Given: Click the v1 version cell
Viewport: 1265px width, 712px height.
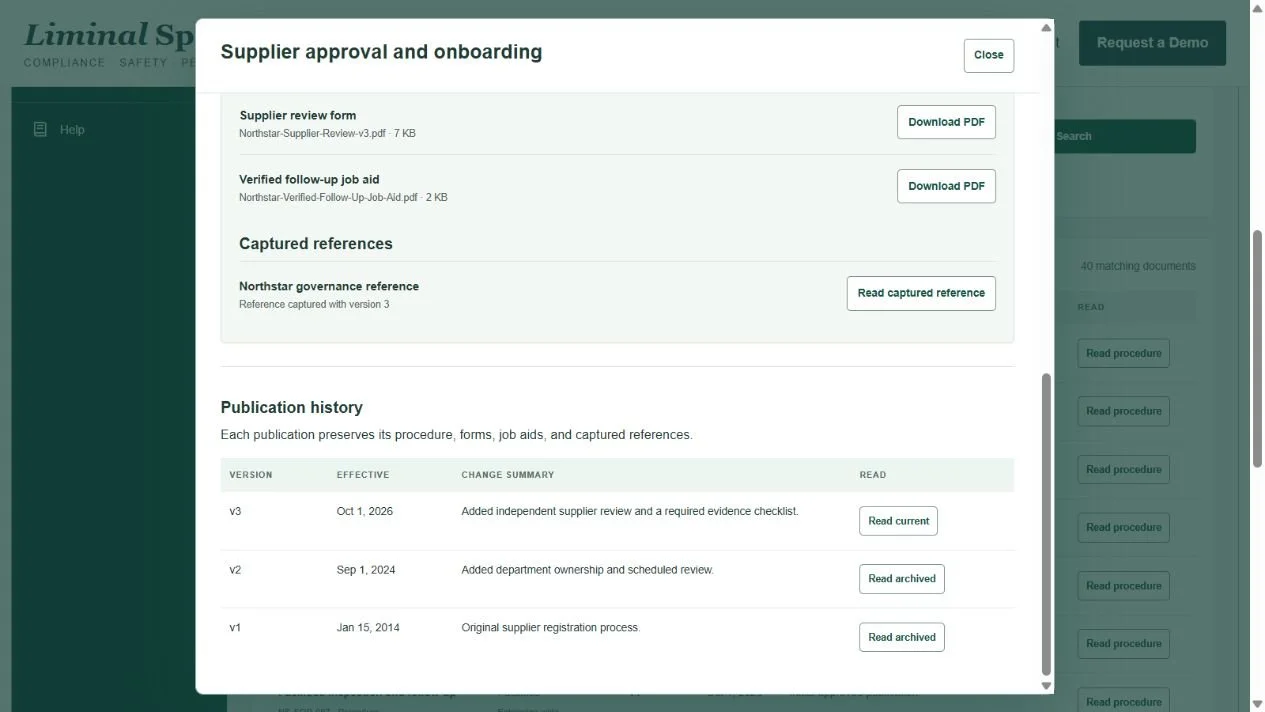Looking at the screenshot, I should click(235, 628).
